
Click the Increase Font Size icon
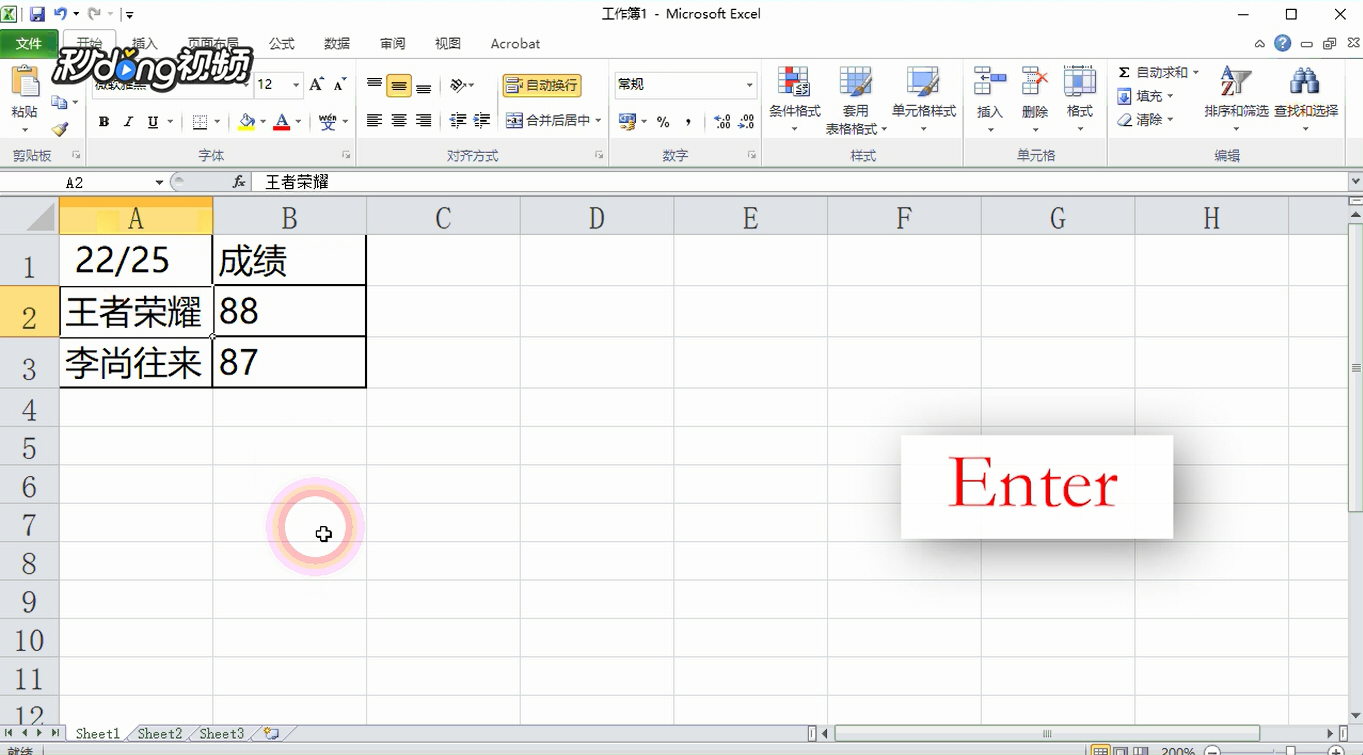pyautogui.click(x=316, y=85)
